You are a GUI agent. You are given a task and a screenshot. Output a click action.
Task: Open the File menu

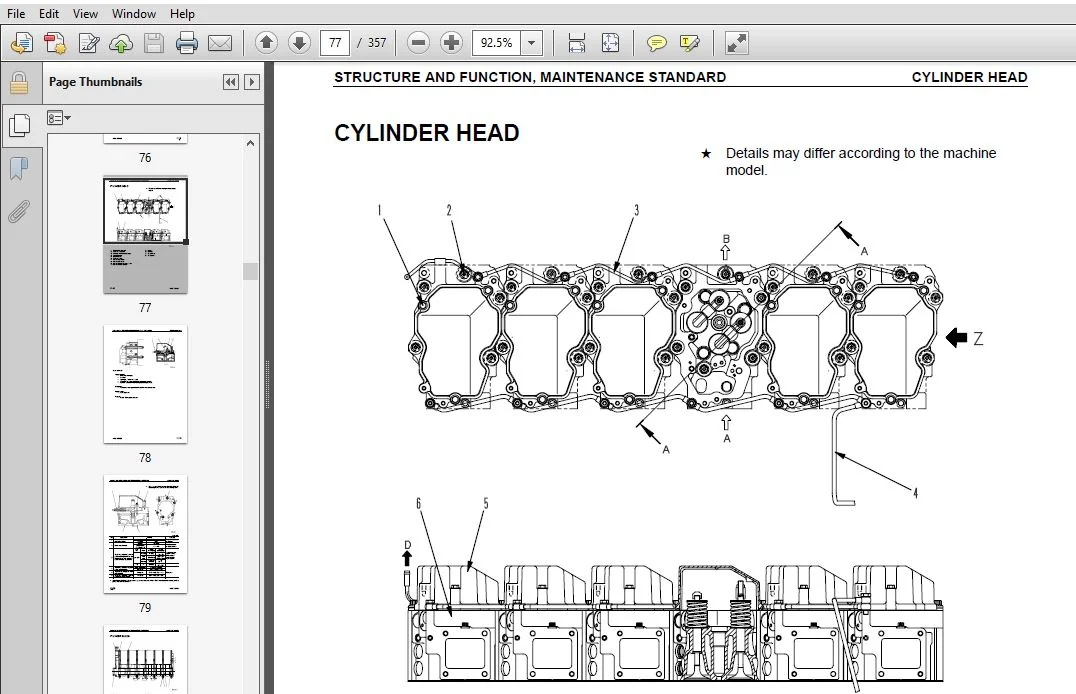(x=16, y=14)
